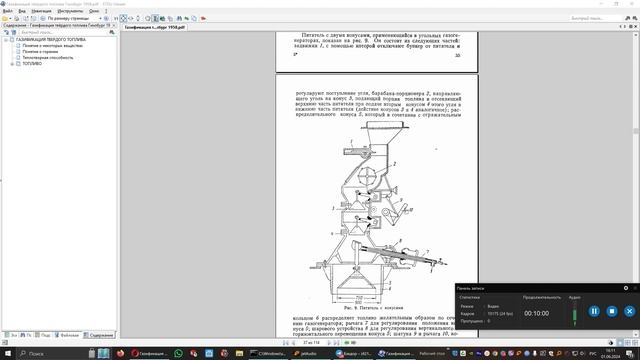Screen dimensions: 640x360
Task: Collapse the ГАЗИФИКАЦИЯ ТВЕРДОГО ТОПЛИВА tree node
Action: 6,40
